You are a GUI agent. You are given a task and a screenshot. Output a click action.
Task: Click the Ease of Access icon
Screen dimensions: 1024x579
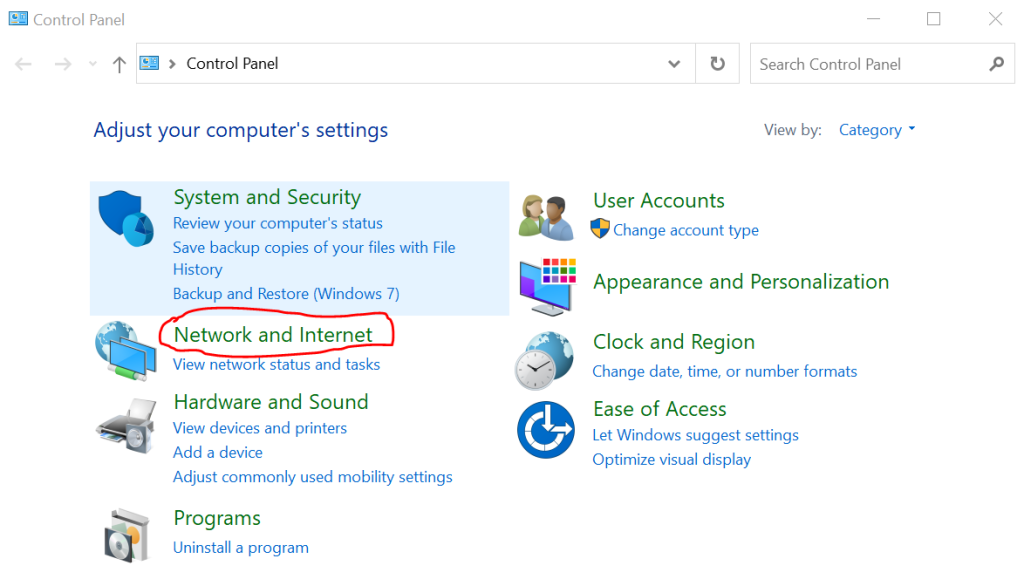[545, 430]
